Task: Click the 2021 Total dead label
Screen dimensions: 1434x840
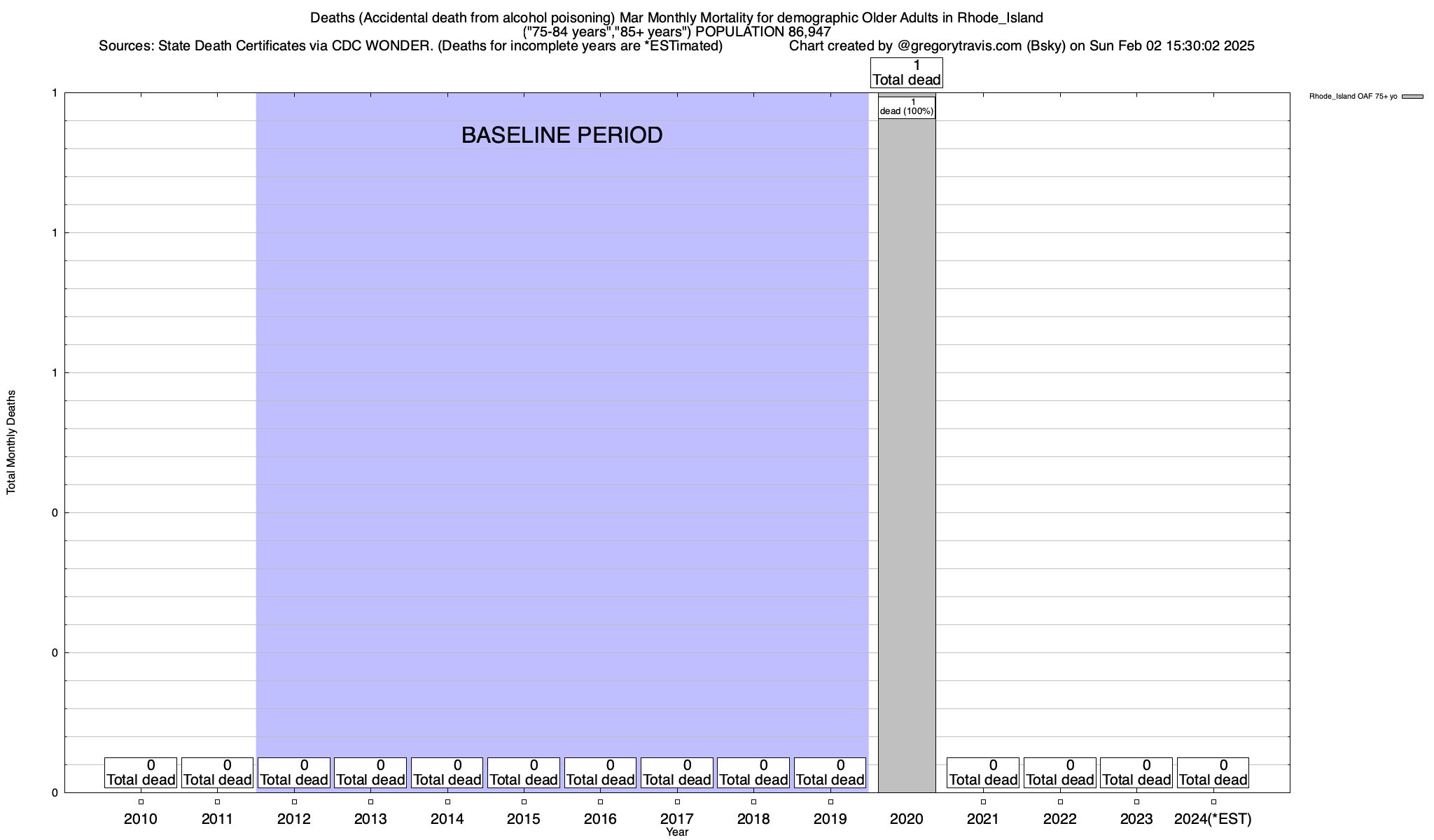Action: pos(983,773)
